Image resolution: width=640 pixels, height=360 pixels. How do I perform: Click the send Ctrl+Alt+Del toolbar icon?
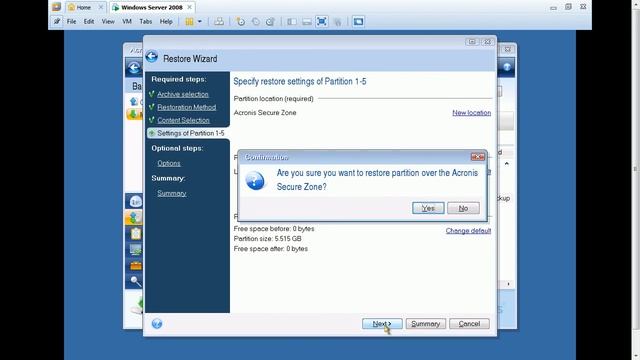219,22
